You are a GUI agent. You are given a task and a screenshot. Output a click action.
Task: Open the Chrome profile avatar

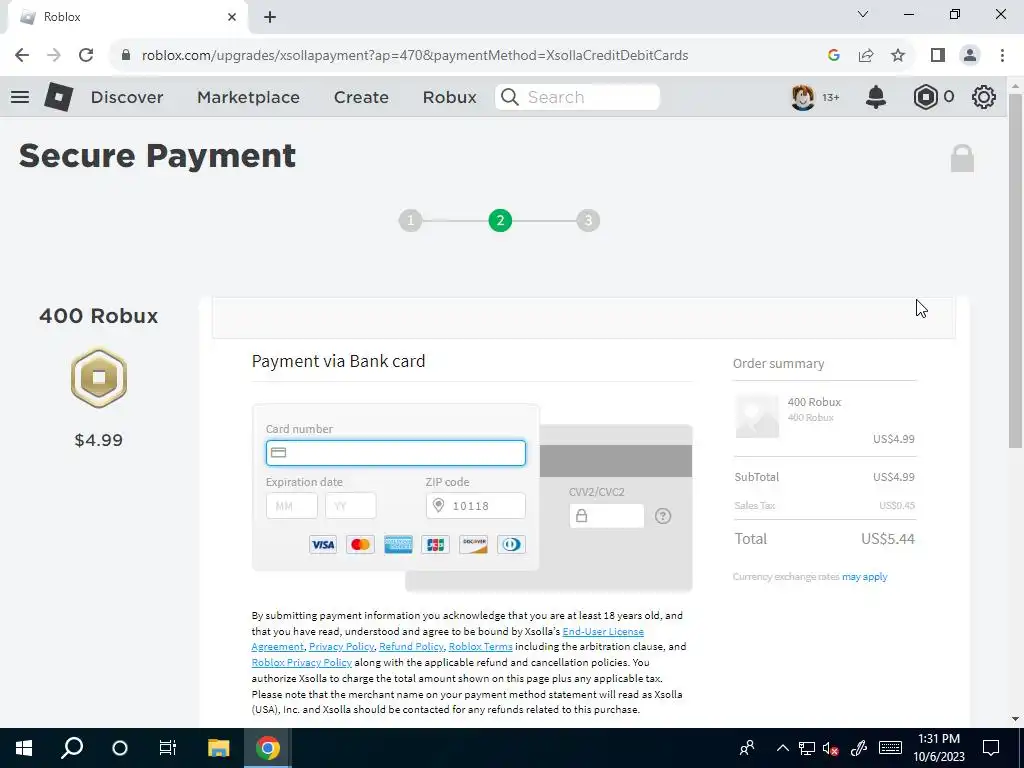[x=970, y=55]
